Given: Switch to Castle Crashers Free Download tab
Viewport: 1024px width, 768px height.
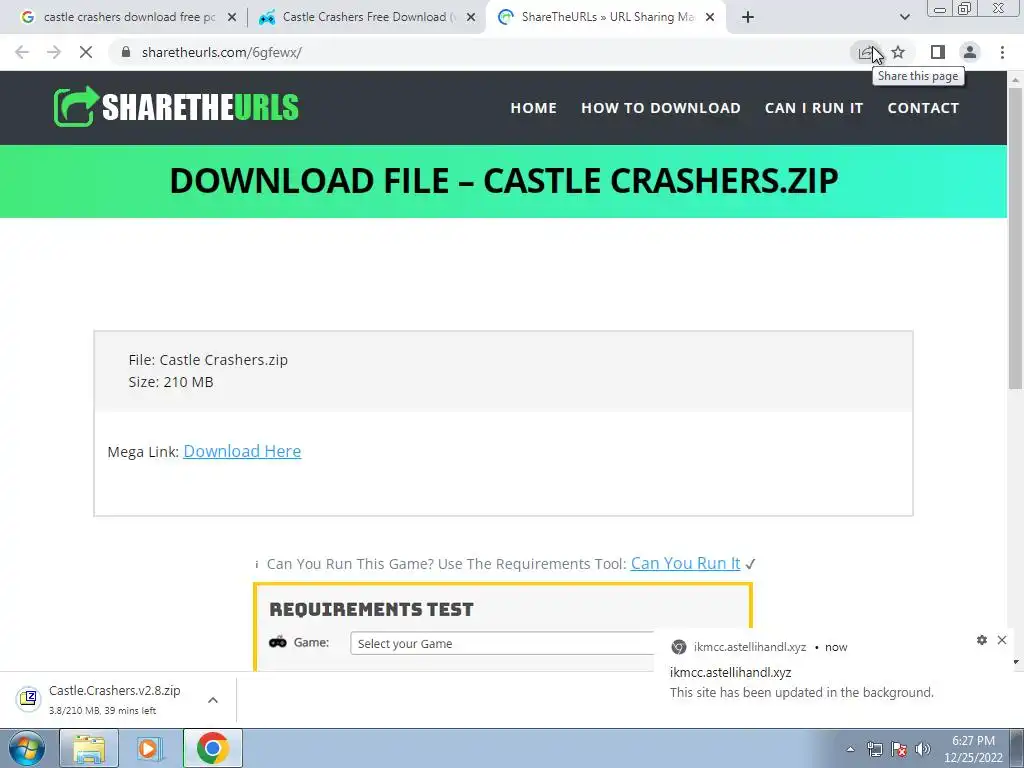Looking at the screenshot, I should coord(366,17).
